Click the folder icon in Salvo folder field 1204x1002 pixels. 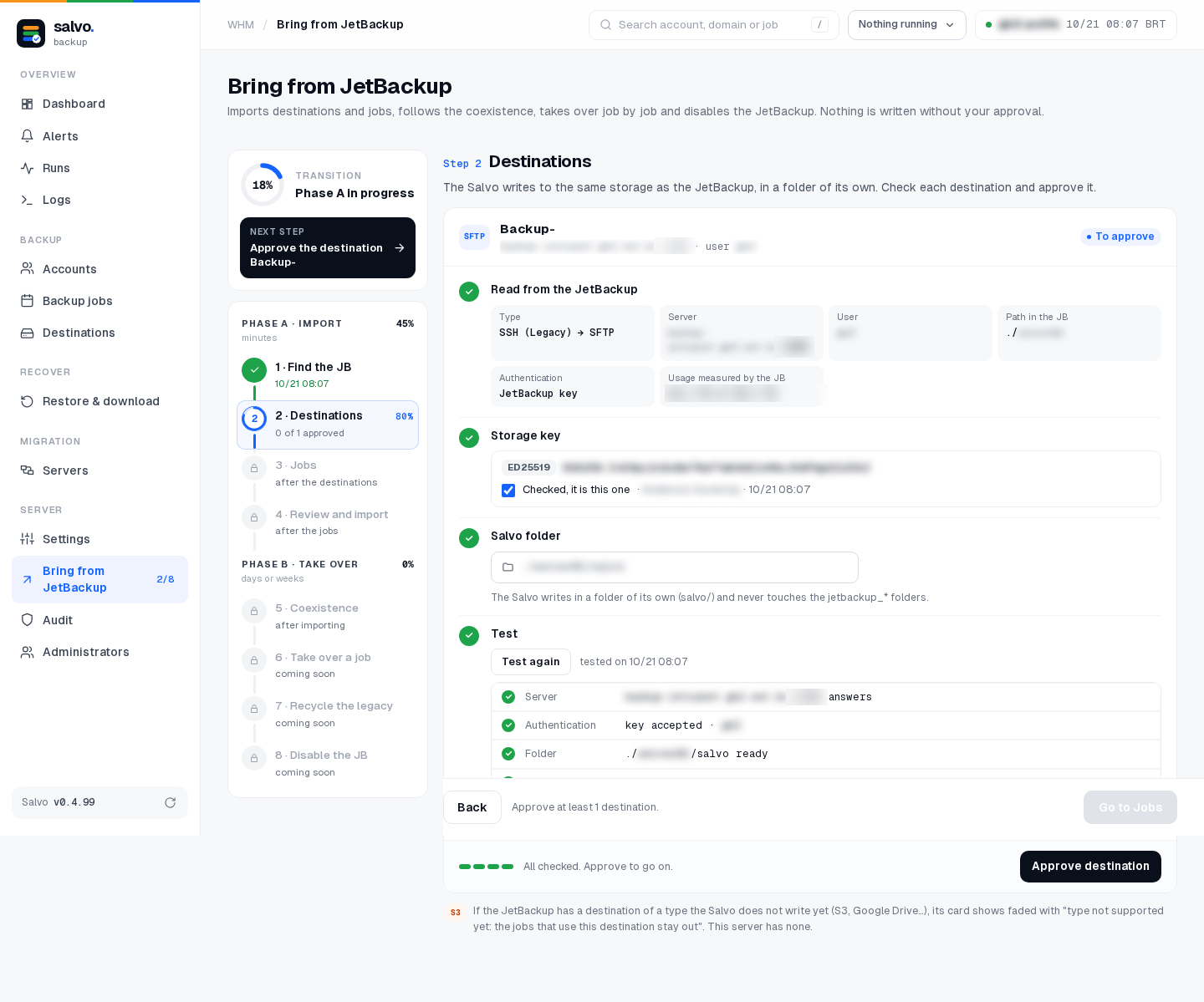click(x=508, y=567)
